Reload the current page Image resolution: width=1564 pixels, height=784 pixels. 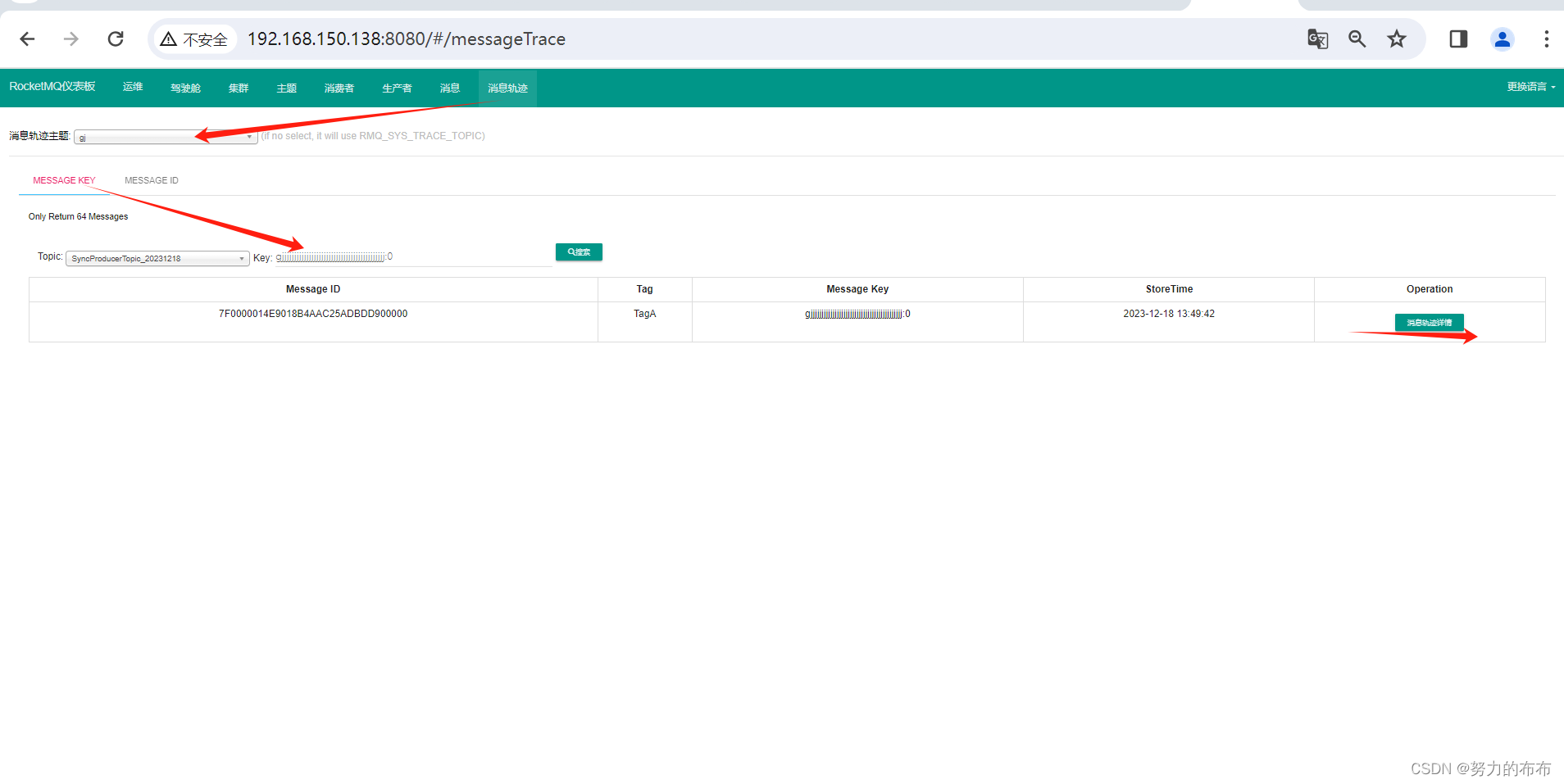point(116,39)
